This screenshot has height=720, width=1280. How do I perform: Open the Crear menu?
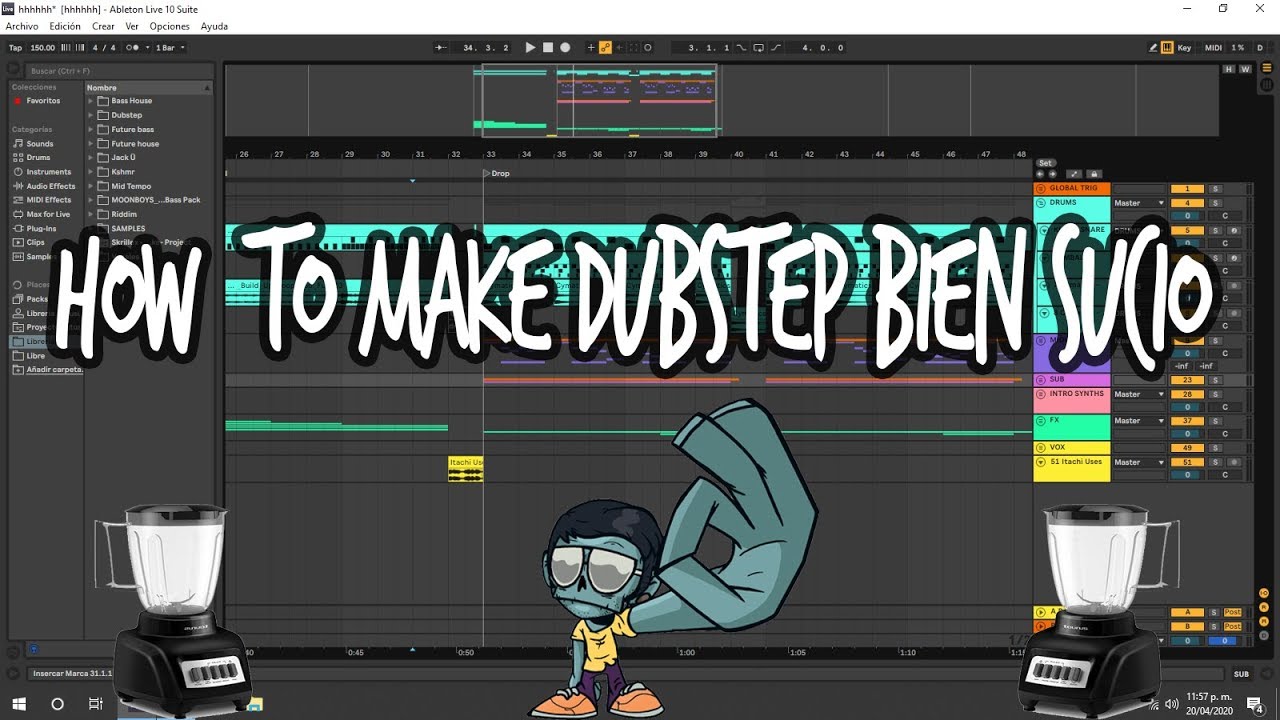coord(103,26)
